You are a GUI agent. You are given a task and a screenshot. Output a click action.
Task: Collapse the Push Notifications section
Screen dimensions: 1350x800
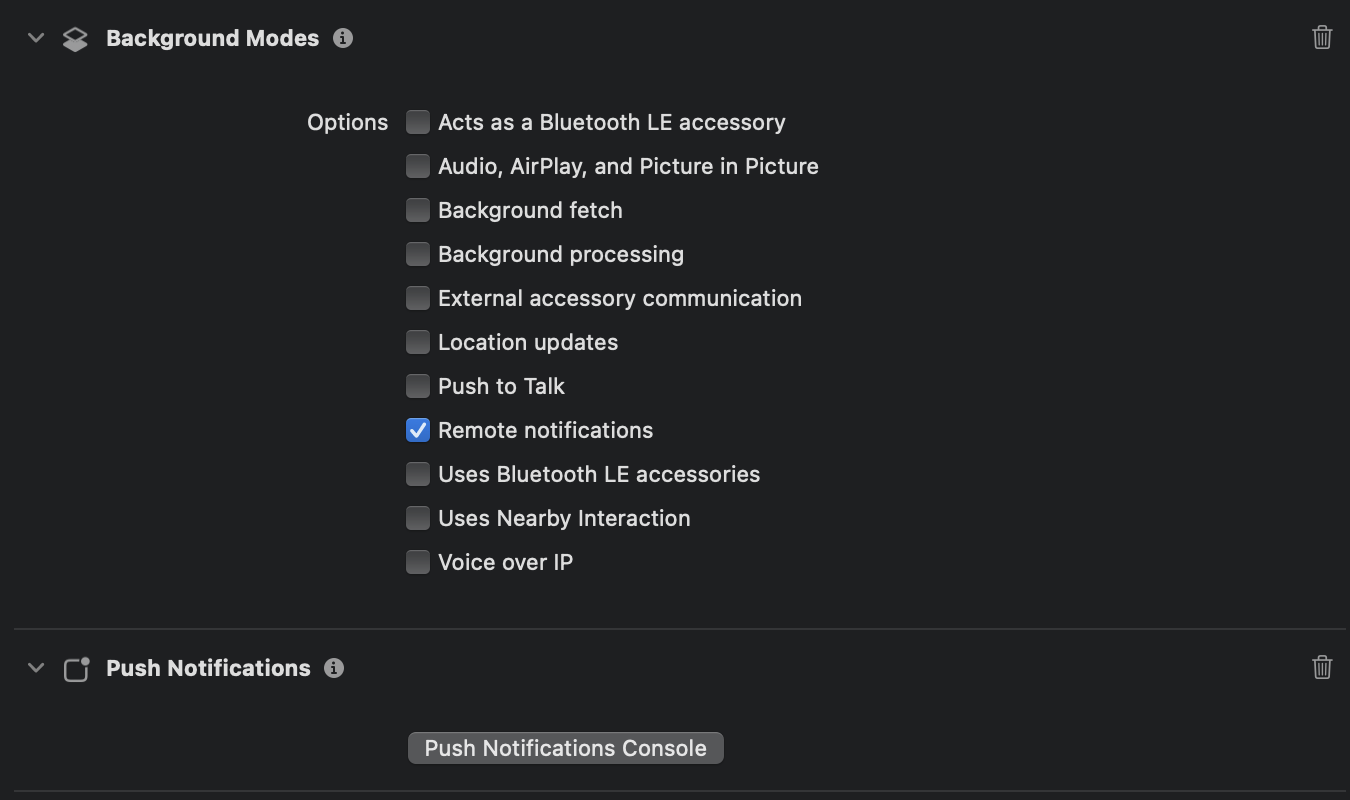36,668
